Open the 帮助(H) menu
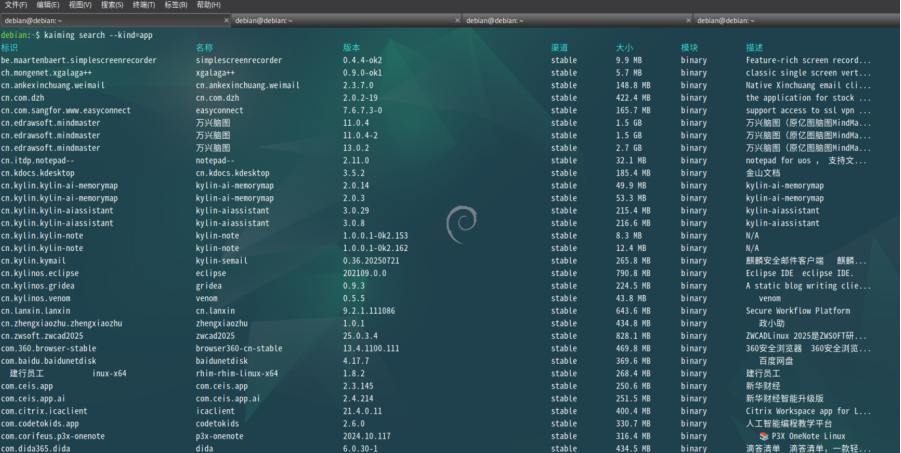 pos(208,5)
